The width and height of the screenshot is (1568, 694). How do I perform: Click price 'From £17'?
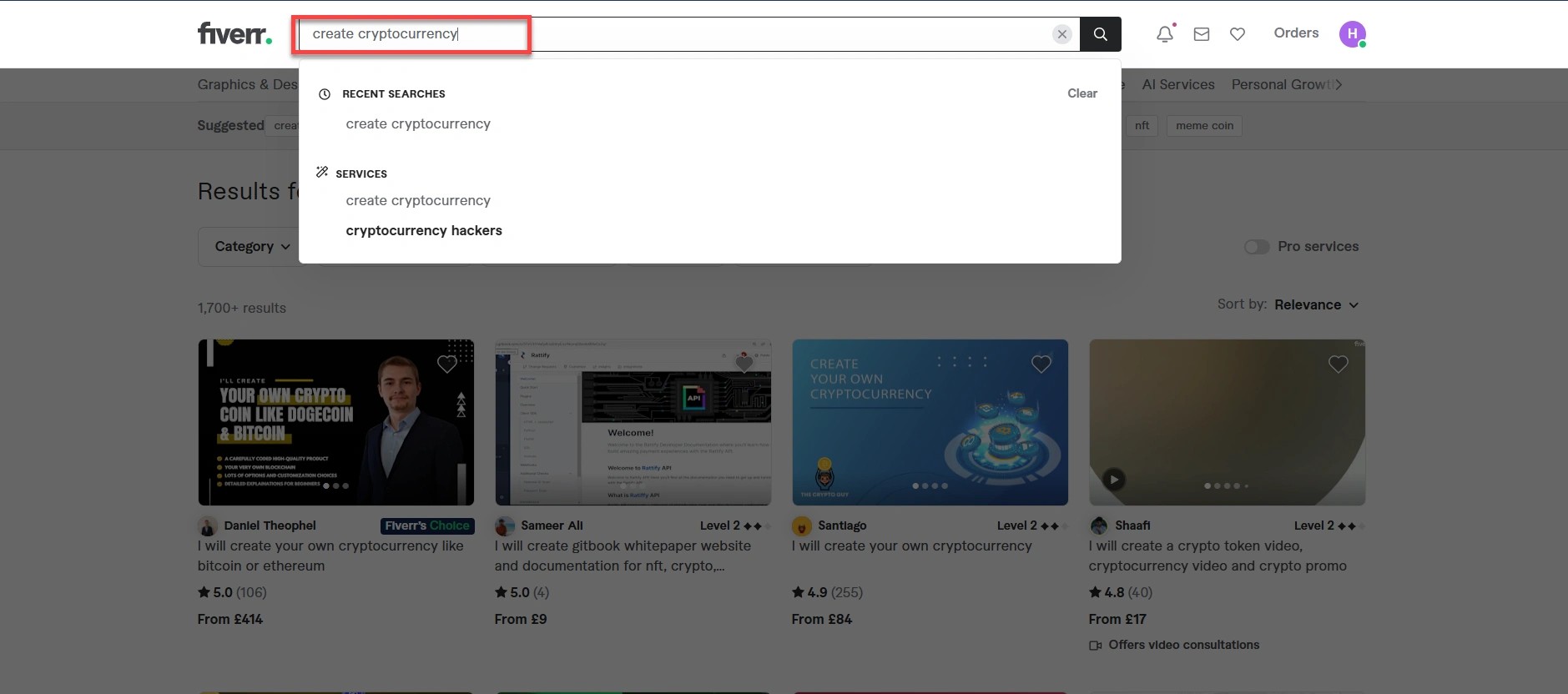click(x=1117, y=619)
